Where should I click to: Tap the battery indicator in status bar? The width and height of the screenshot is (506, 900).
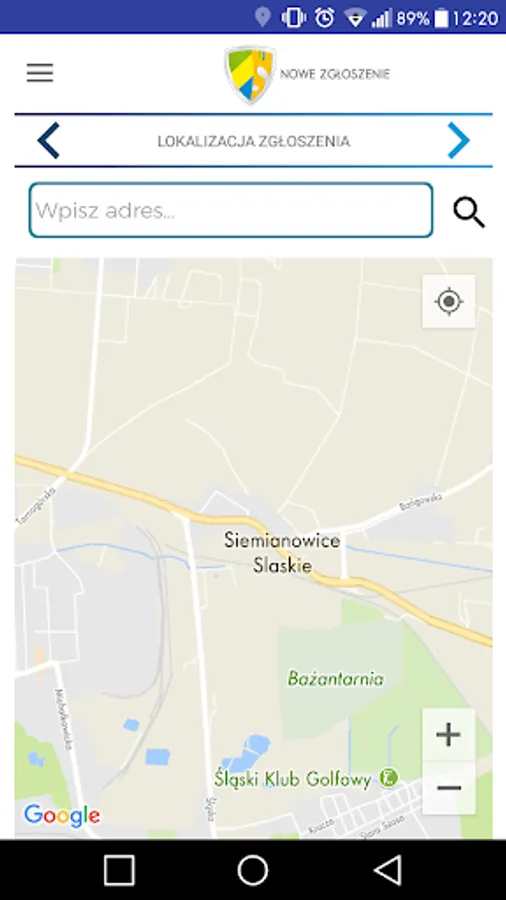tap(441, 18)
